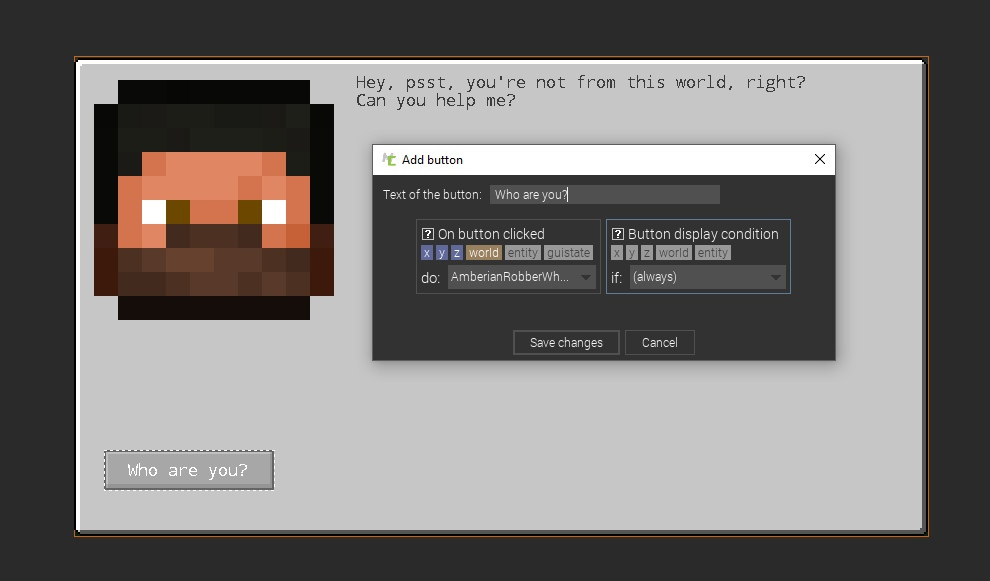
Task: Expand the z tag in Button display condition
Action: tap(646, 252)
